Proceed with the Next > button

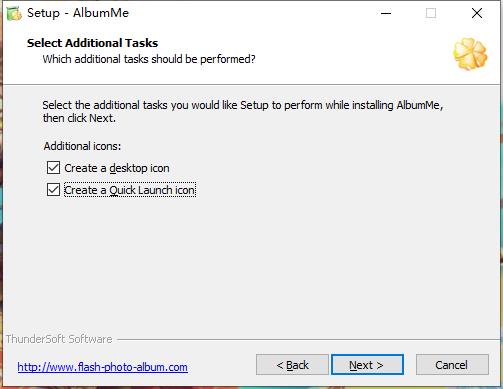367,365
